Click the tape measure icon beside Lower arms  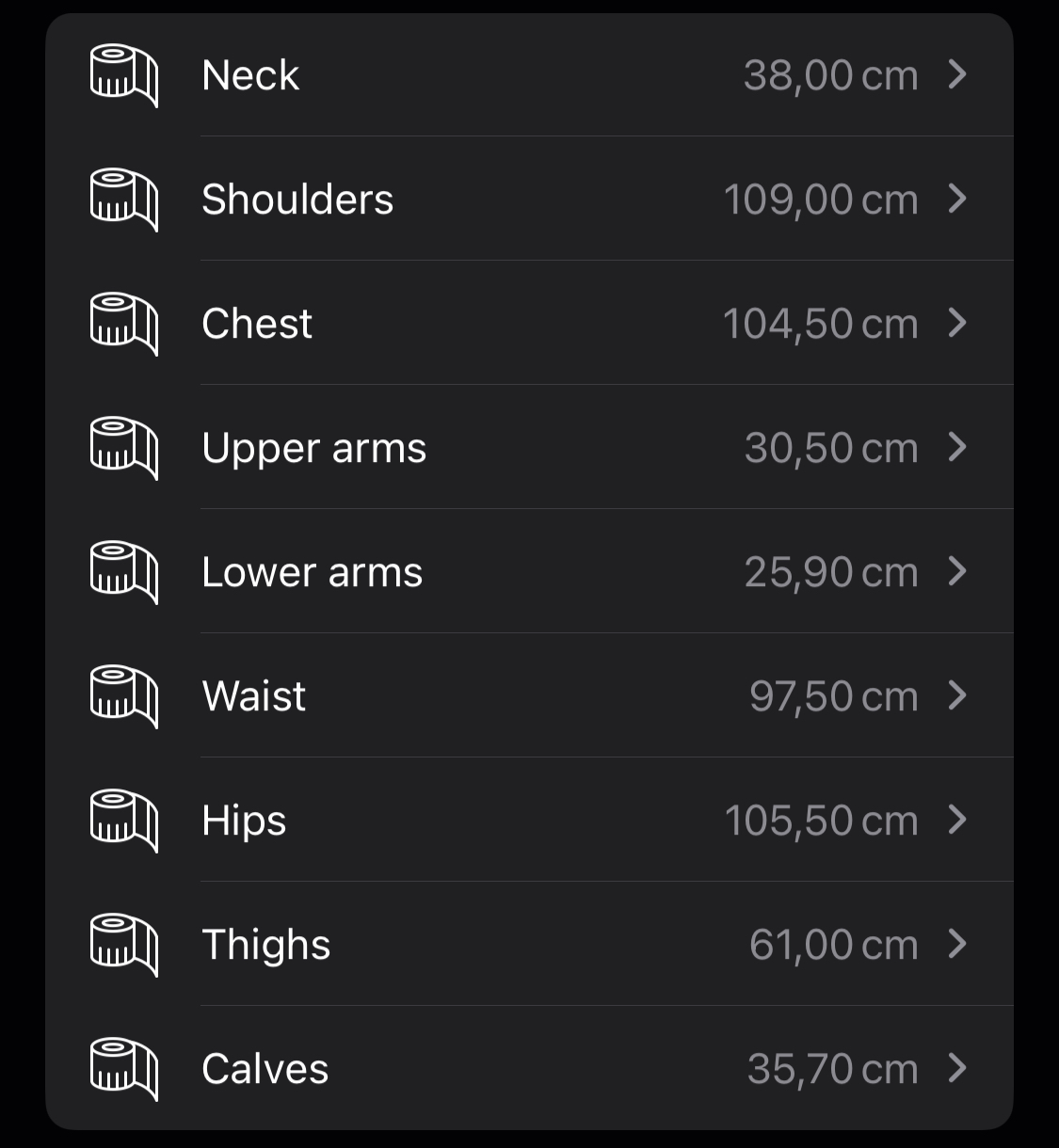point(123,572)
